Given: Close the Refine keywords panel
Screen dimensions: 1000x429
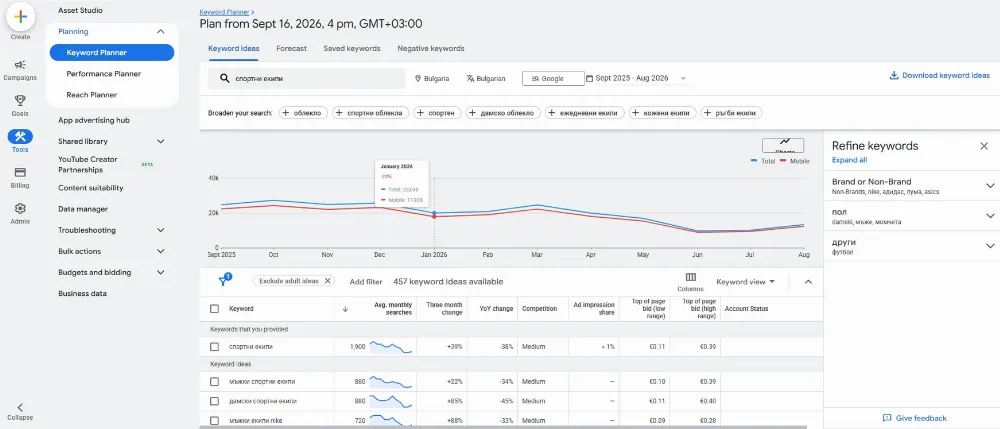Looking at the screenshot, I should pos(983,146).
